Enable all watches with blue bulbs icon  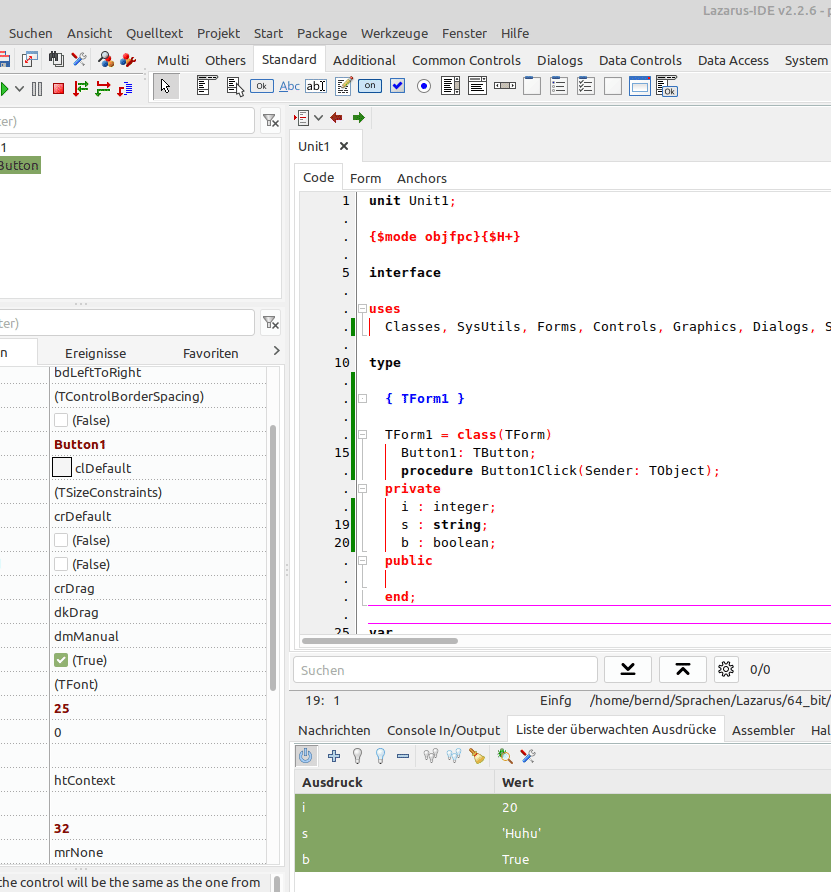[454, 756]
